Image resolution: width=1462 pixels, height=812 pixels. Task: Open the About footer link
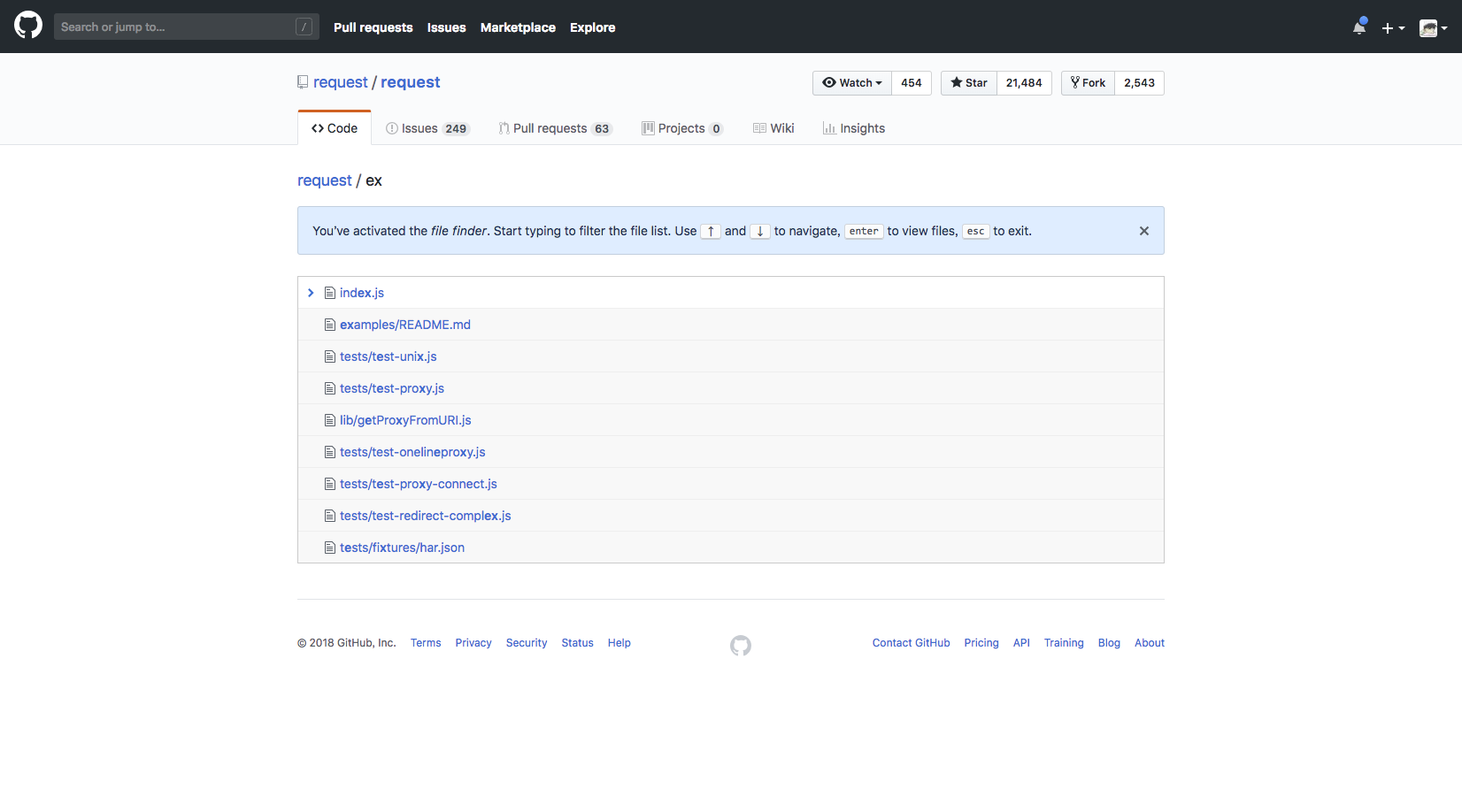1150,643
